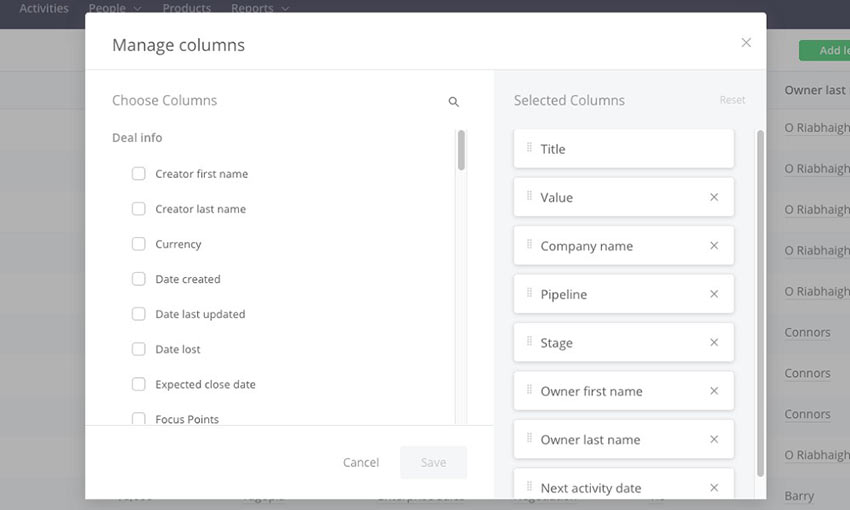
Task: Remove the Pipeline column
Action: pos(714,294)
